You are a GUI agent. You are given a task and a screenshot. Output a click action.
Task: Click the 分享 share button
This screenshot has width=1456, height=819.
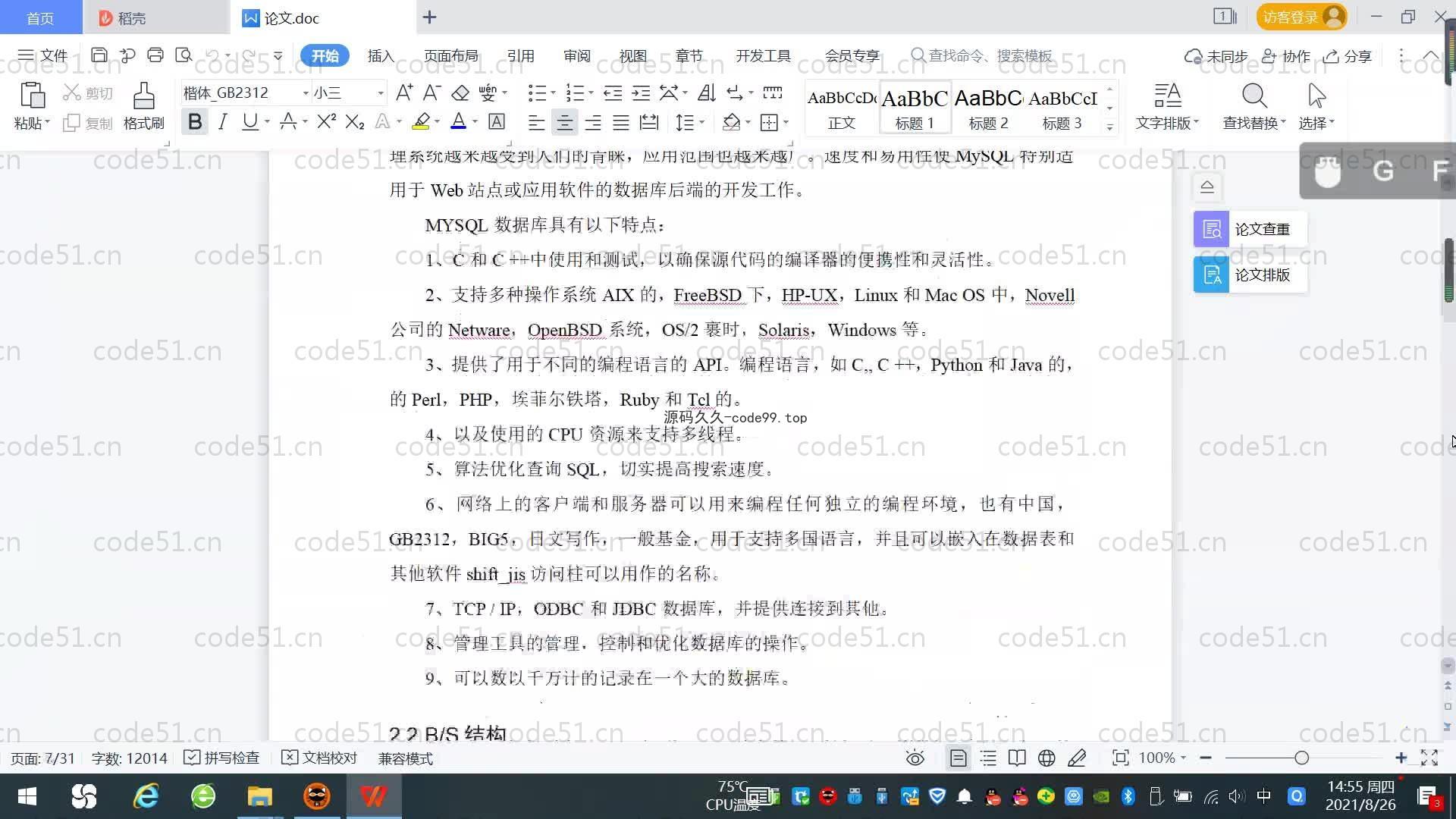pyautogui.click(x=1348, y=56)
